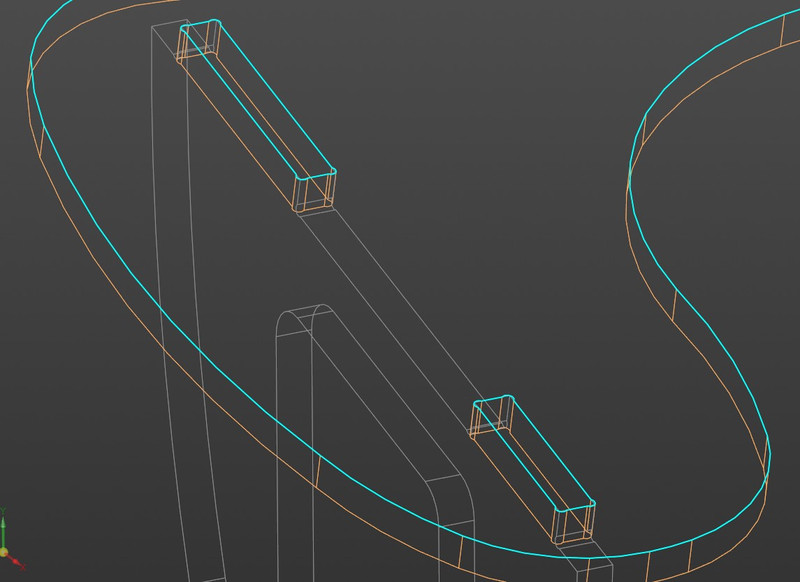Click the yellow origin sphere of gizmo
The height and width of the screenshot is (582, 800).
(4, 551)
